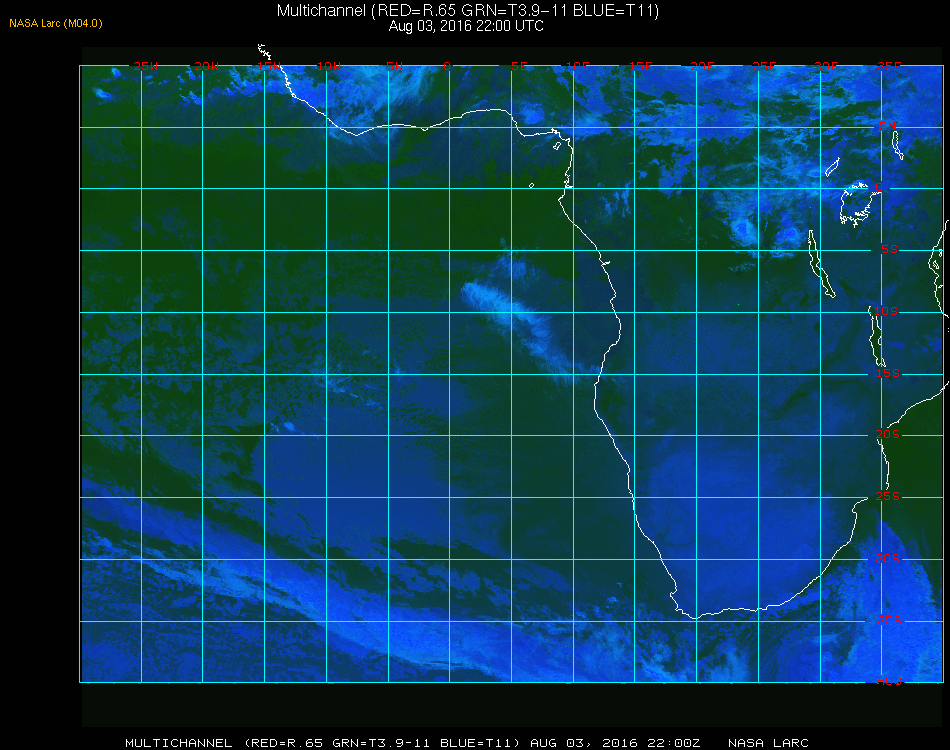Image resolution: width=950 pixels, height=750 pixels.
Task: Click the 25E longitude label
Action: tap(764, 66)
